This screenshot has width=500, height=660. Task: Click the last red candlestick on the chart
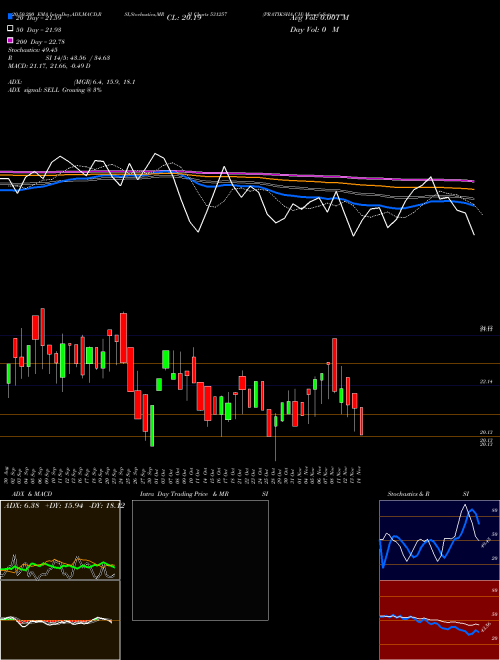click(x=362, y=420)
